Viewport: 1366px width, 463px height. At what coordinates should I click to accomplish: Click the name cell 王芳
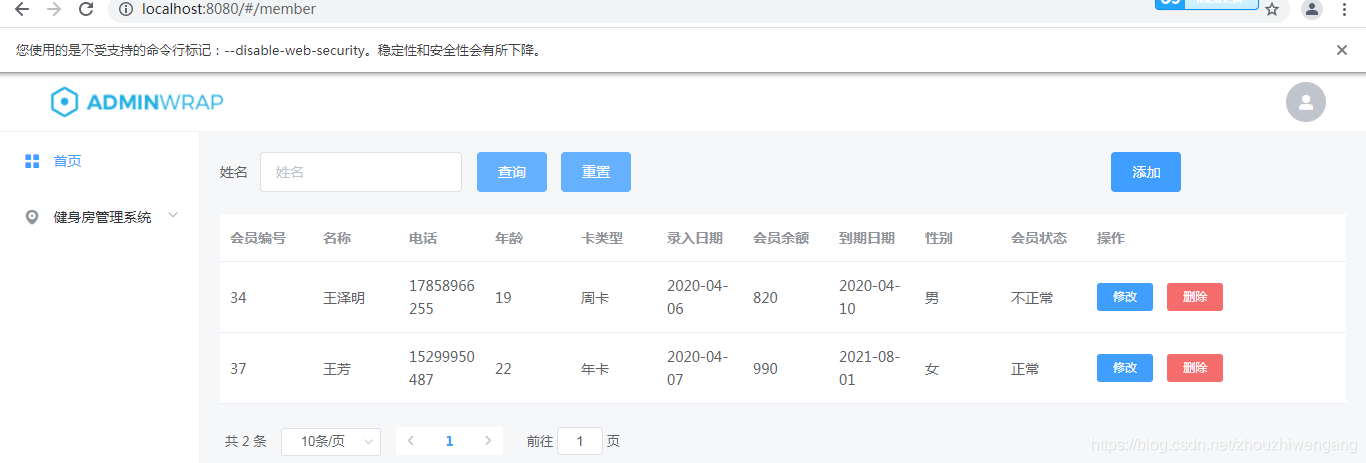tap(337, 369)
